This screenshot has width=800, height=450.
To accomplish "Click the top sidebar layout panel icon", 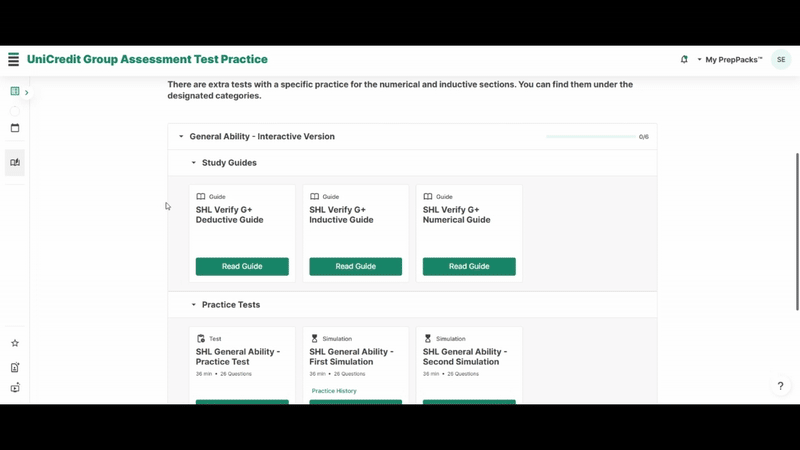I will [15, 92].
